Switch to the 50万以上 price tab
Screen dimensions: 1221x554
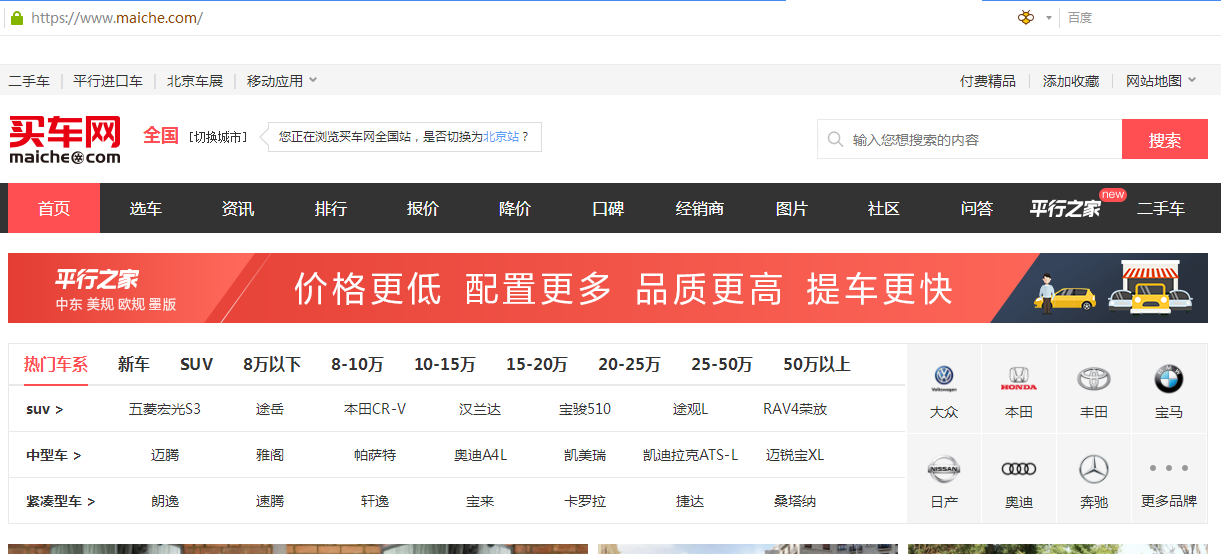tap(817, 364)
